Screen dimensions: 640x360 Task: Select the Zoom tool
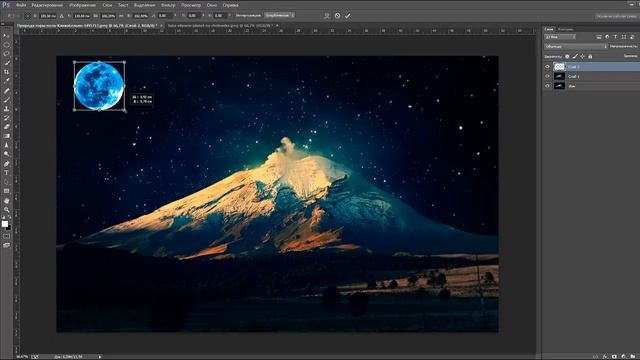7,210
